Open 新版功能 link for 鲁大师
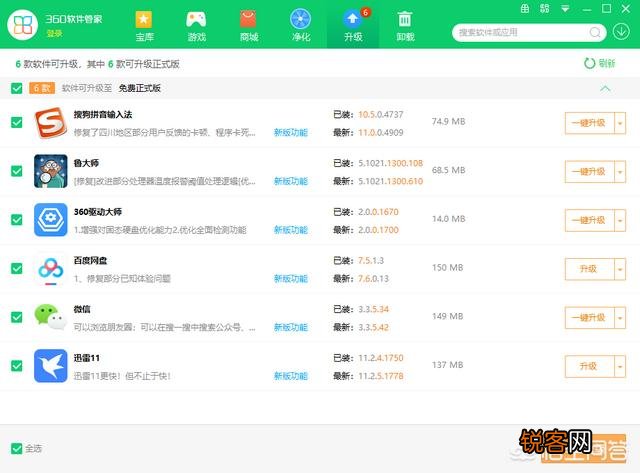This screenshot has height=473, width=640. 291,181
